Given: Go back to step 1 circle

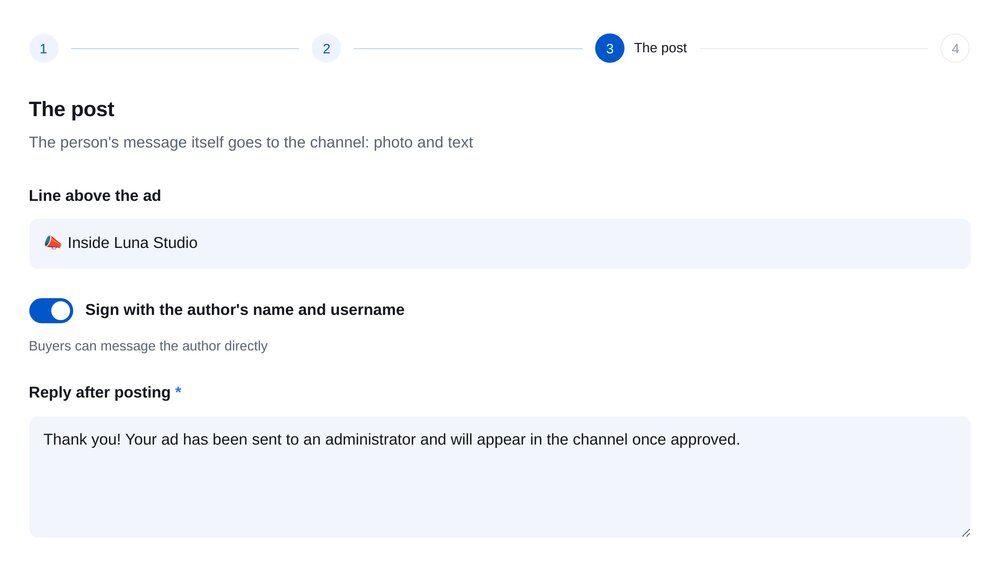Looking at the screenshot, I should point(43,48).
